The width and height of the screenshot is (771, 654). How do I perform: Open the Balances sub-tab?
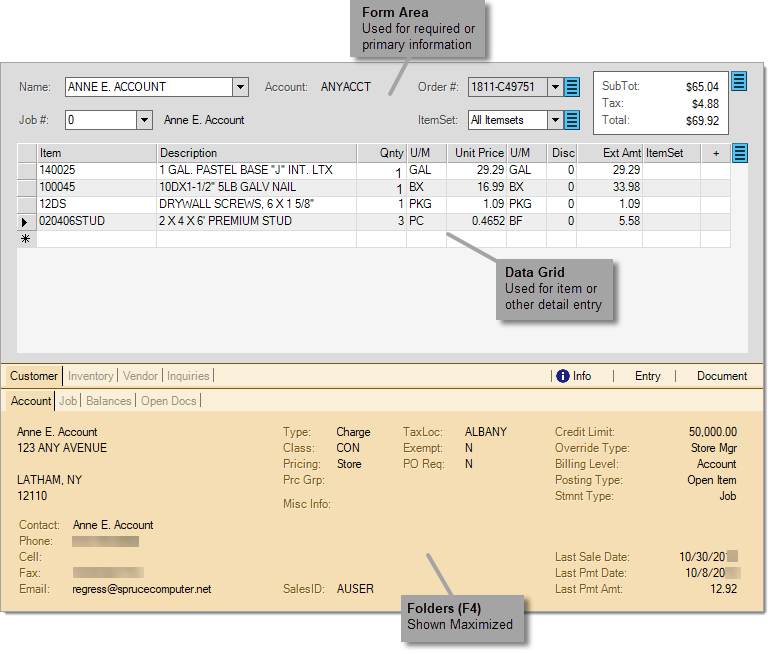[109, 401]
